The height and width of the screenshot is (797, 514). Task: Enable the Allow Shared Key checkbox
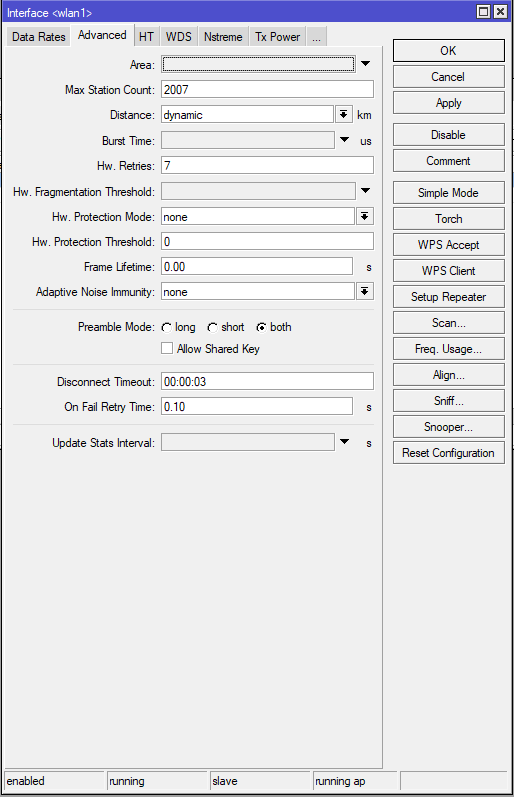(167, 348)
